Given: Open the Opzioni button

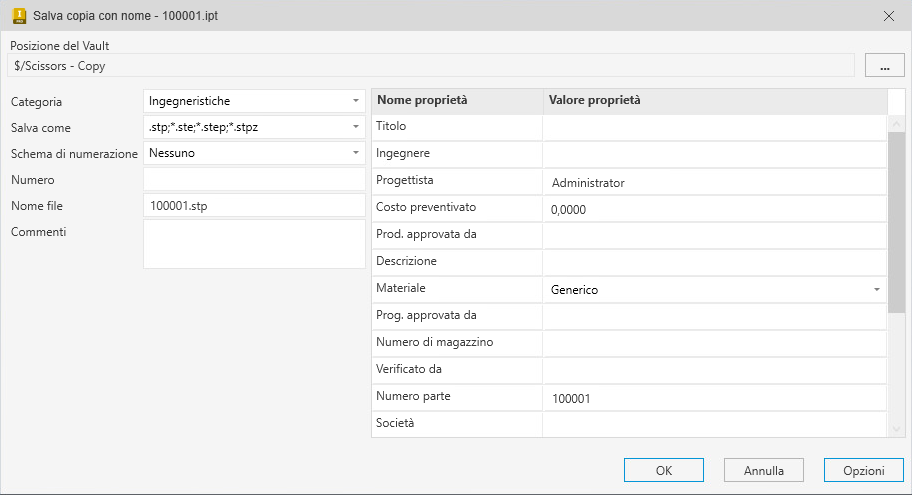Looking at the screenshot, I should click(863, 470).
